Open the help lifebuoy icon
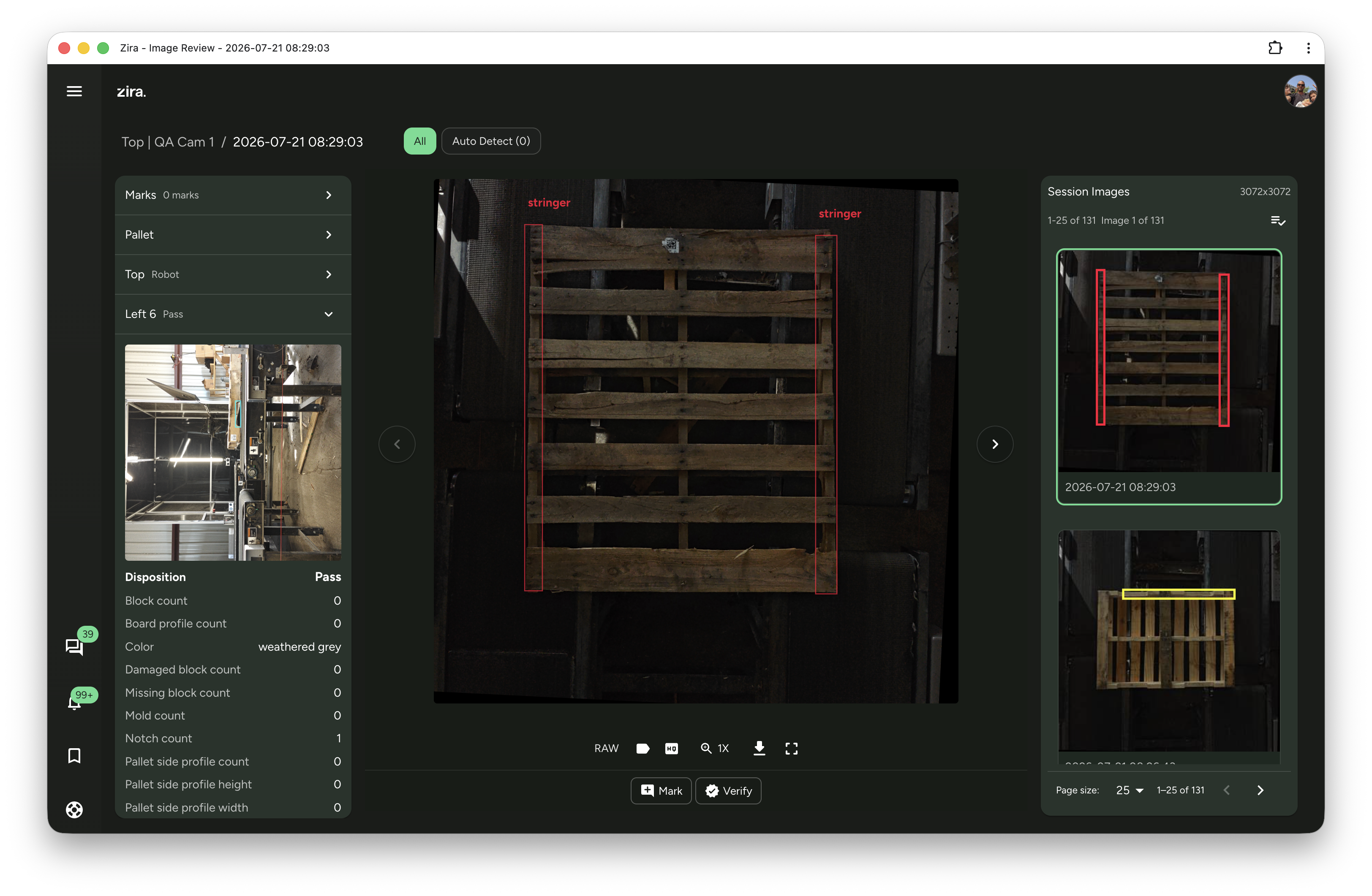The image size is (1372, 896). point(74,809)
